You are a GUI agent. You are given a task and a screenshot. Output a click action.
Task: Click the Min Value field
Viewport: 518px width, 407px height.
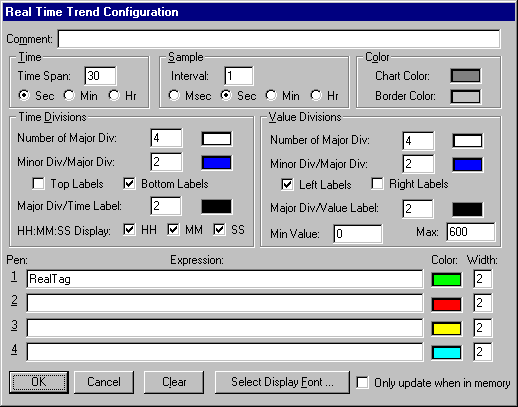(358, 234)
